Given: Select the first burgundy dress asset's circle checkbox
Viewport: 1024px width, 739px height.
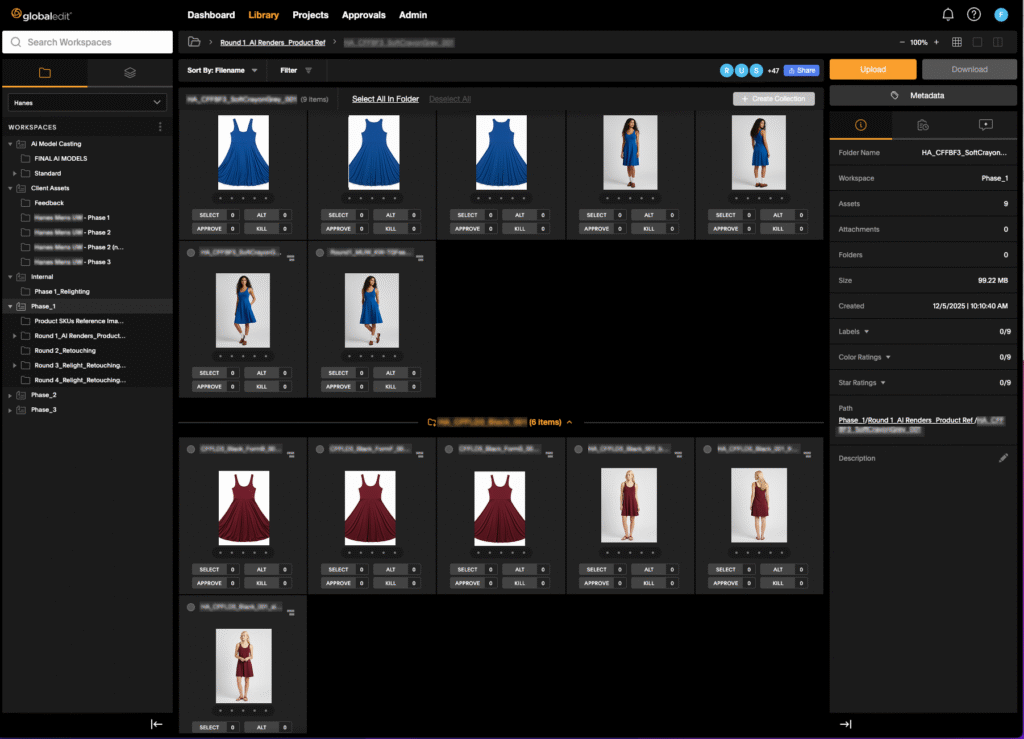Looking at the screenshot, I should [x=191, y=450].
